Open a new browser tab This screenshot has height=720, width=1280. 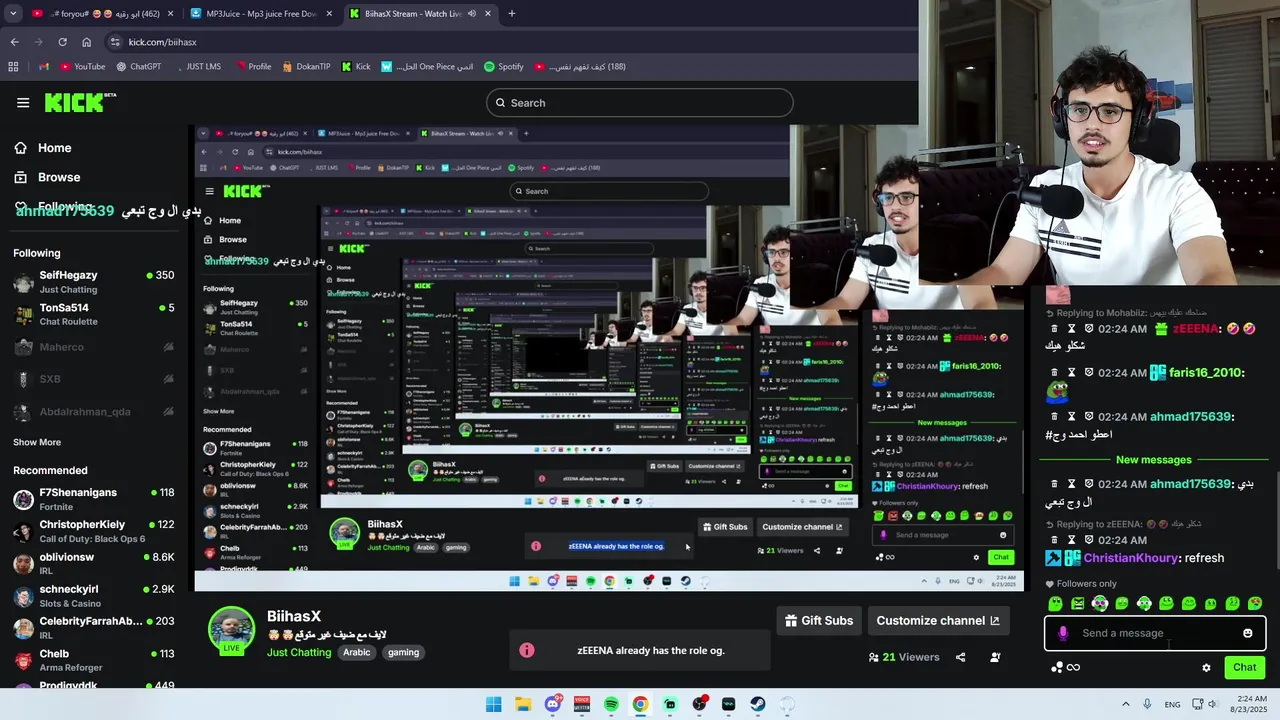click(511, 14)
